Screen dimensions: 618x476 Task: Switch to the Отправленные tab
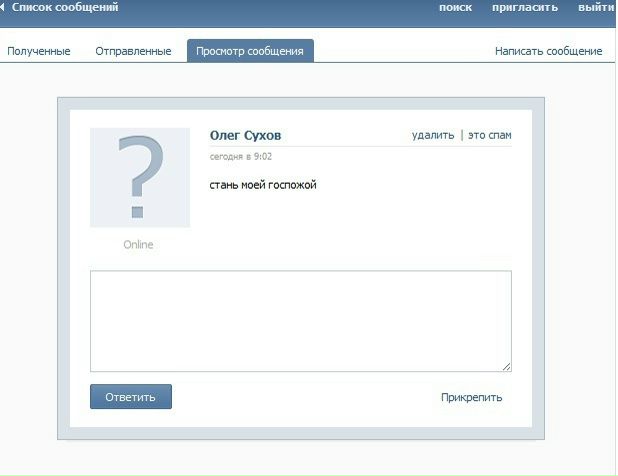click(133, 51)
